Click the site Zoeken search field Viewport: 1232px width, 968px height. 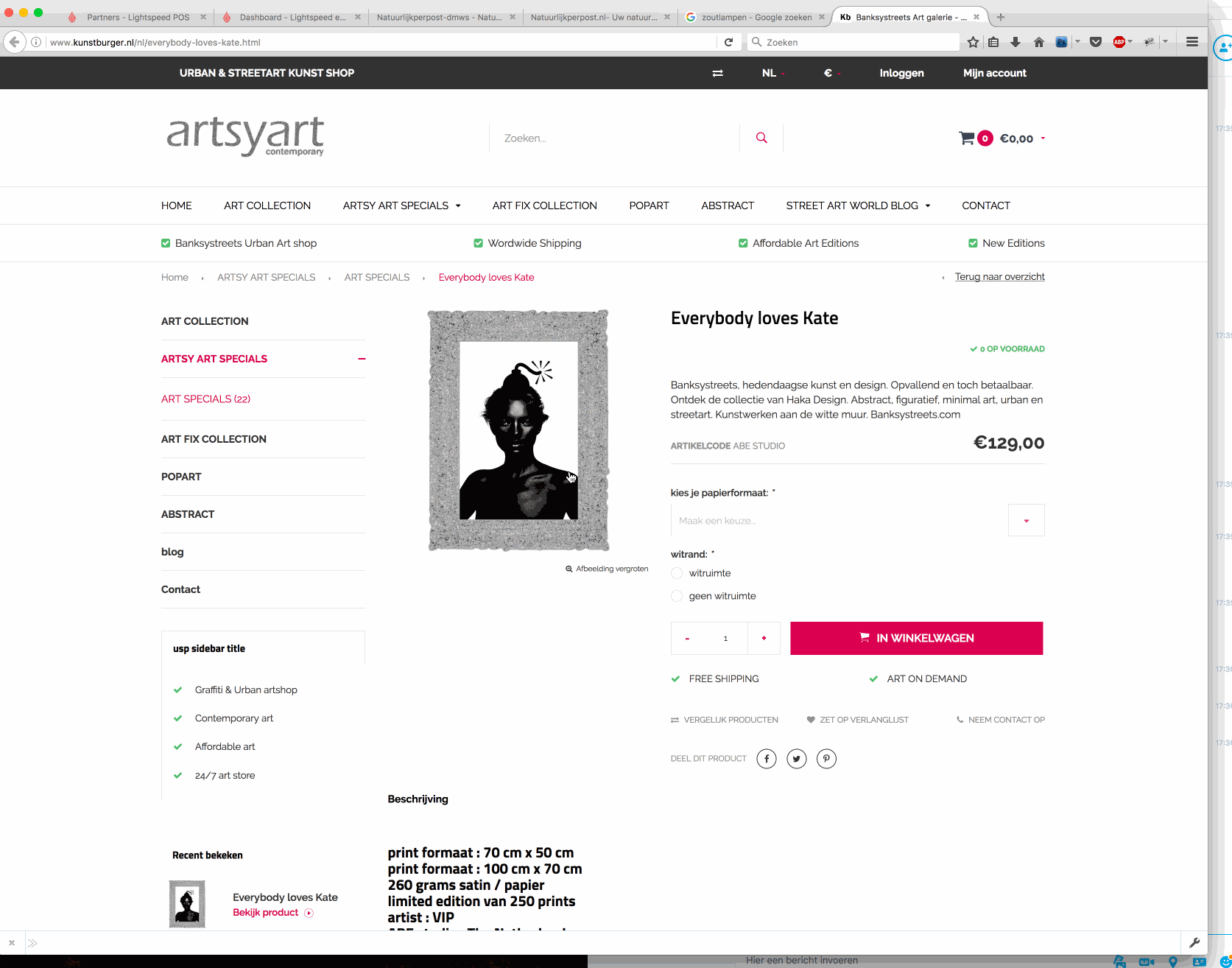[x=614, y=138]
